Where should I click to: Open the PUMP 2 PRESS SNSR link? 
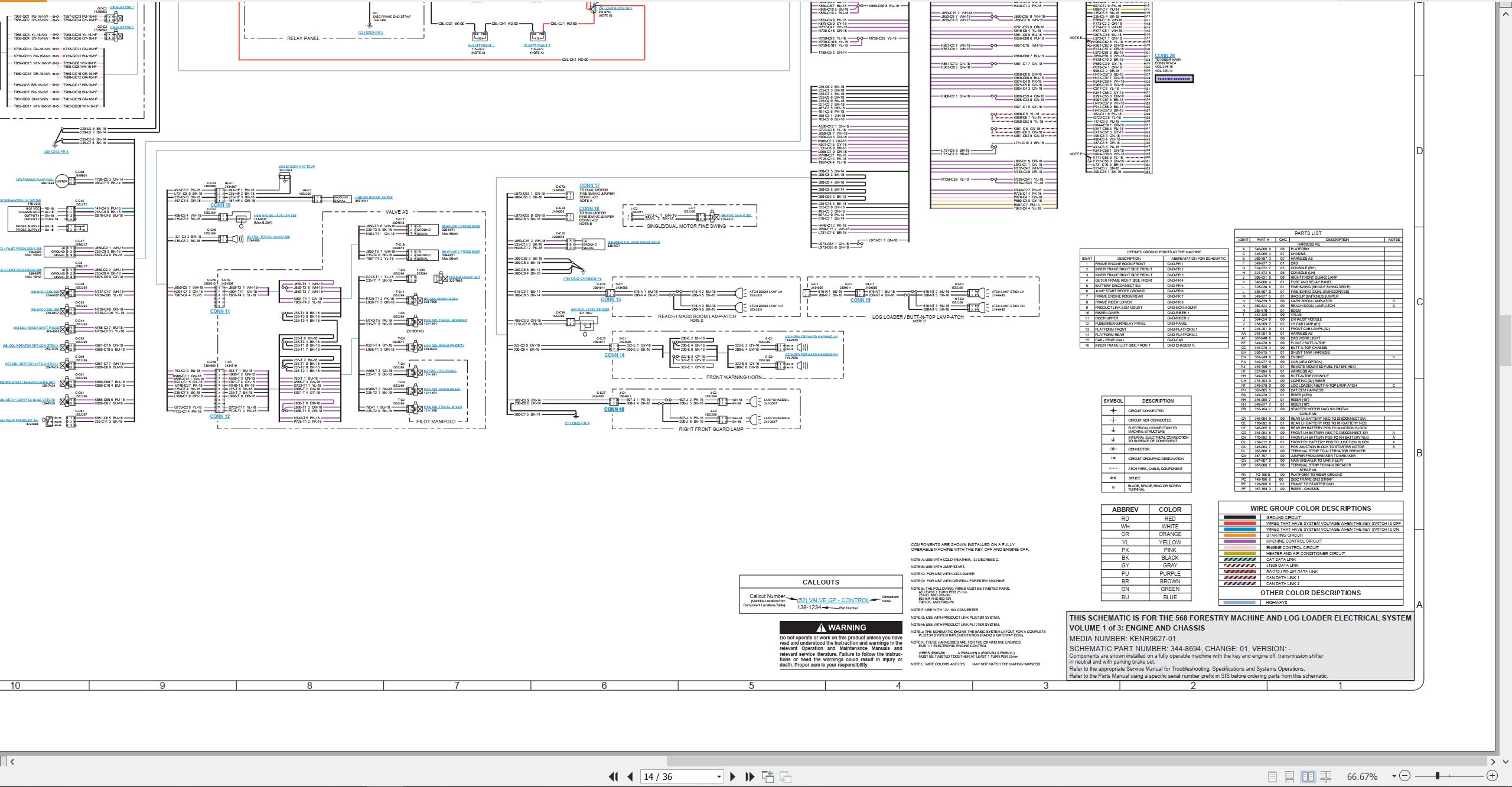pyautogui.click(x=461, y=252)
